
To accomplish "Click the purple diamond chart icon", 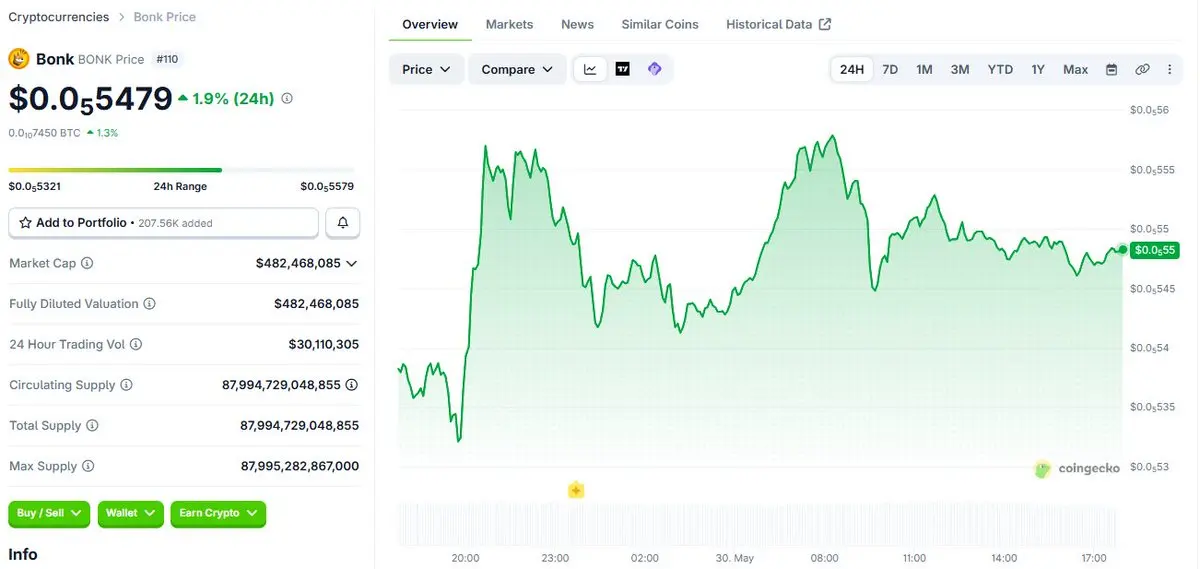I will [x=654, y=69].
